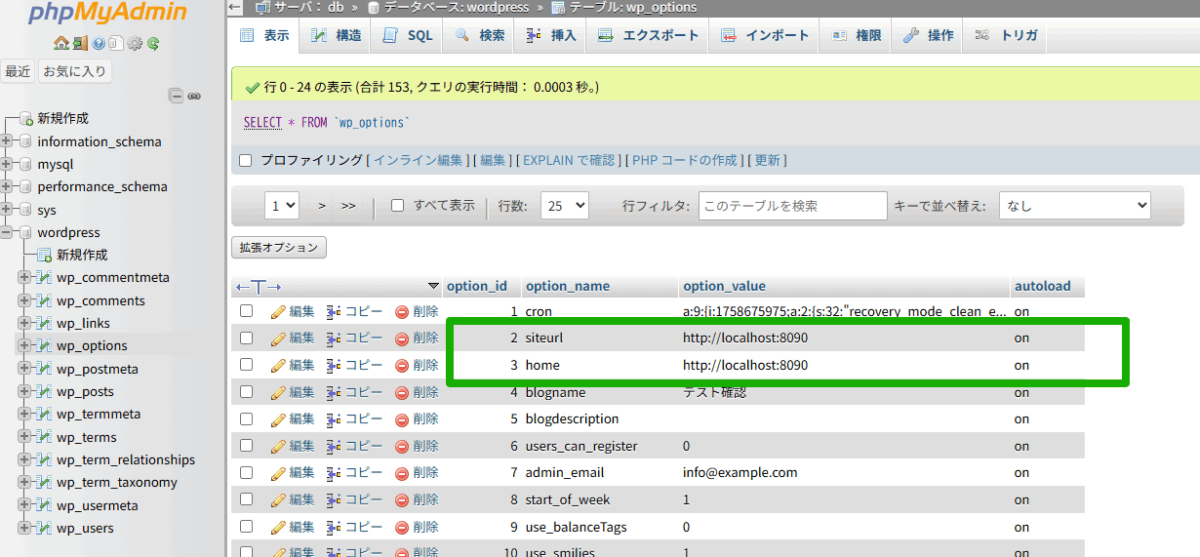The width and height of the screenshot is (1200, 557).
Task: Expand the performance_schema database node
Action: click(7, 187)
